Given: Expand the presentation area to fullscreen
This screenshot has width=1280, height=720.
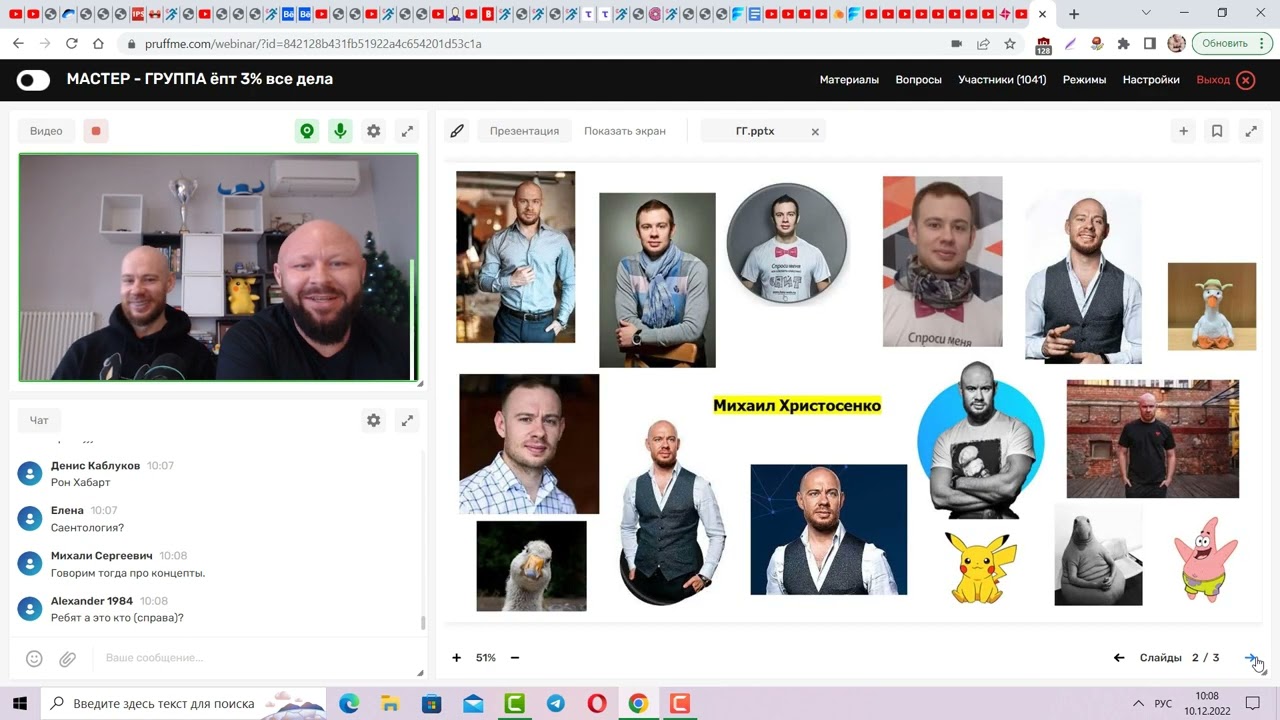Looking at the screenshot, I should point(1251,131).
